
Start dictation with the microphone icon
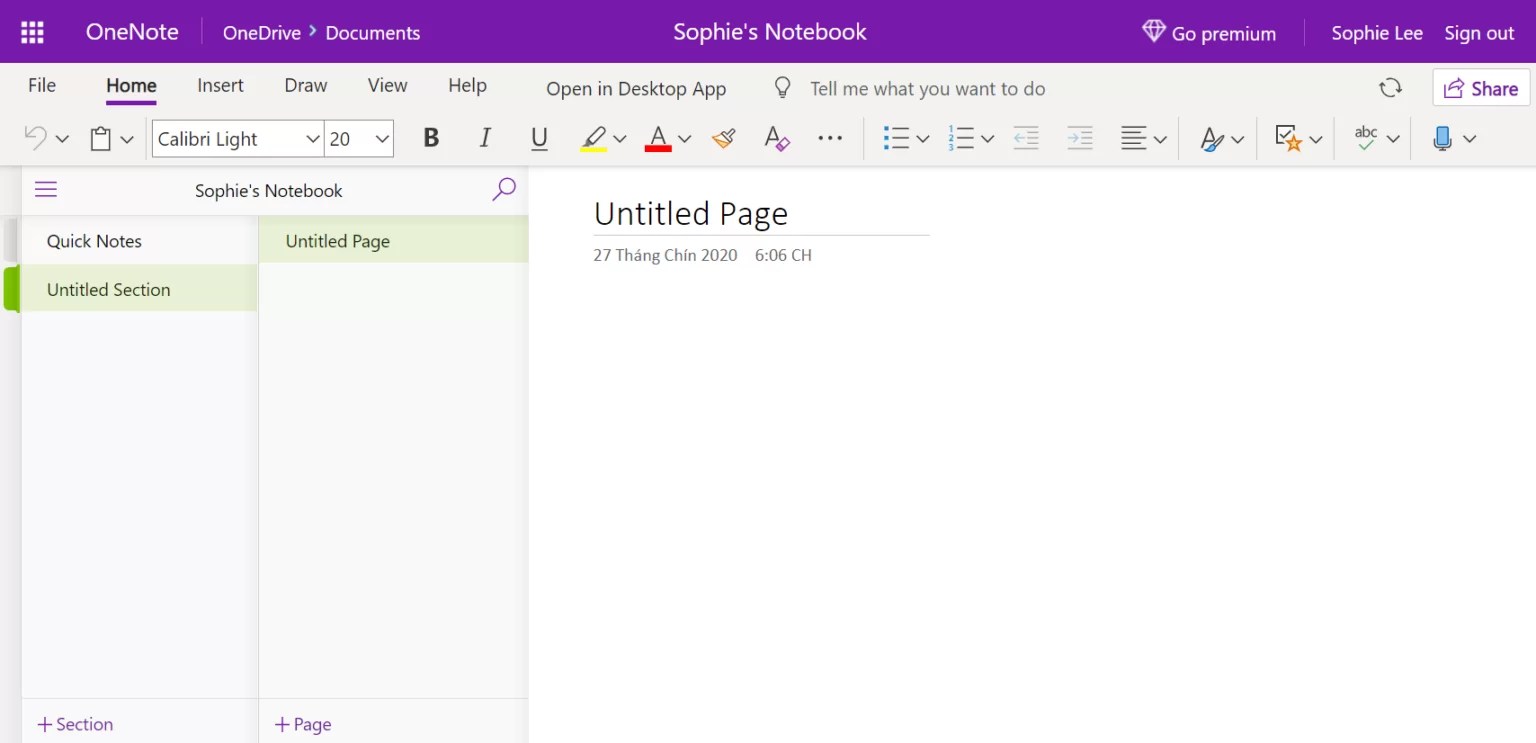click(1442, 139)
